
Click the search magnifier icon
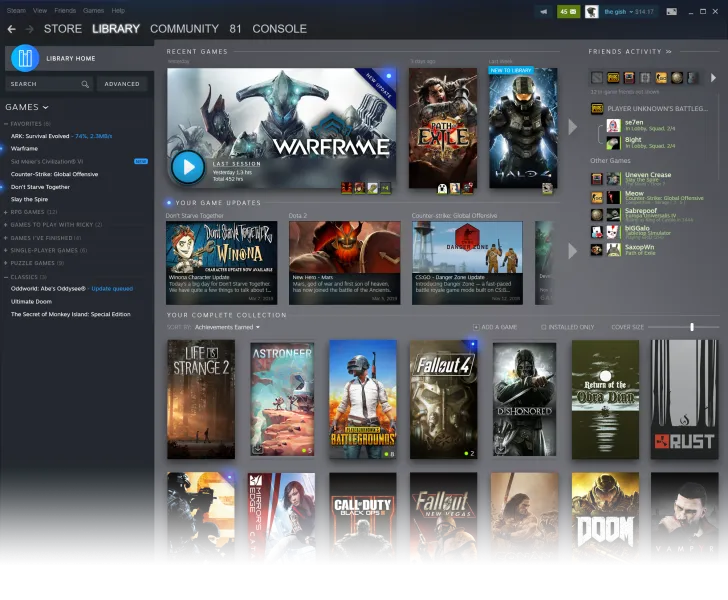84,84
